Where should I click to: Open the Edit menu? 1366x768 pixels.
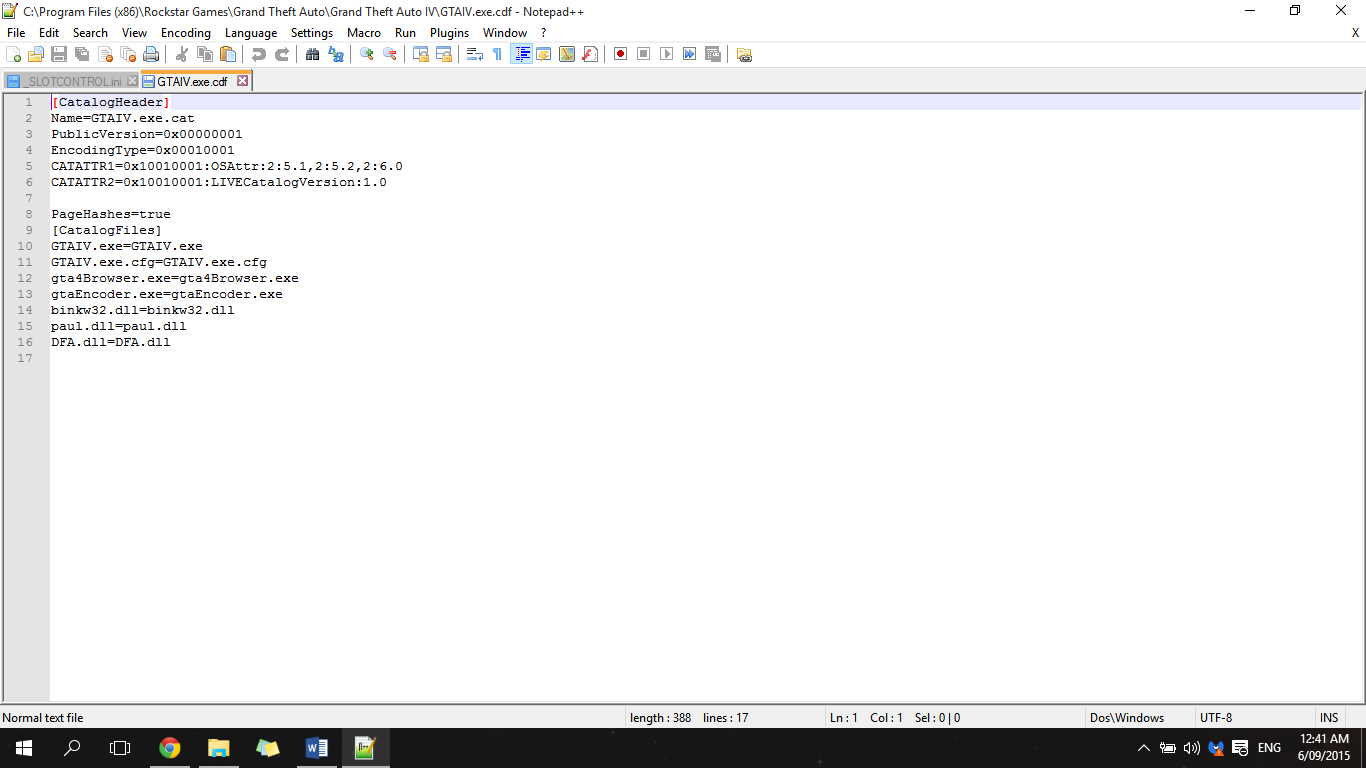(x=49, y=33)
